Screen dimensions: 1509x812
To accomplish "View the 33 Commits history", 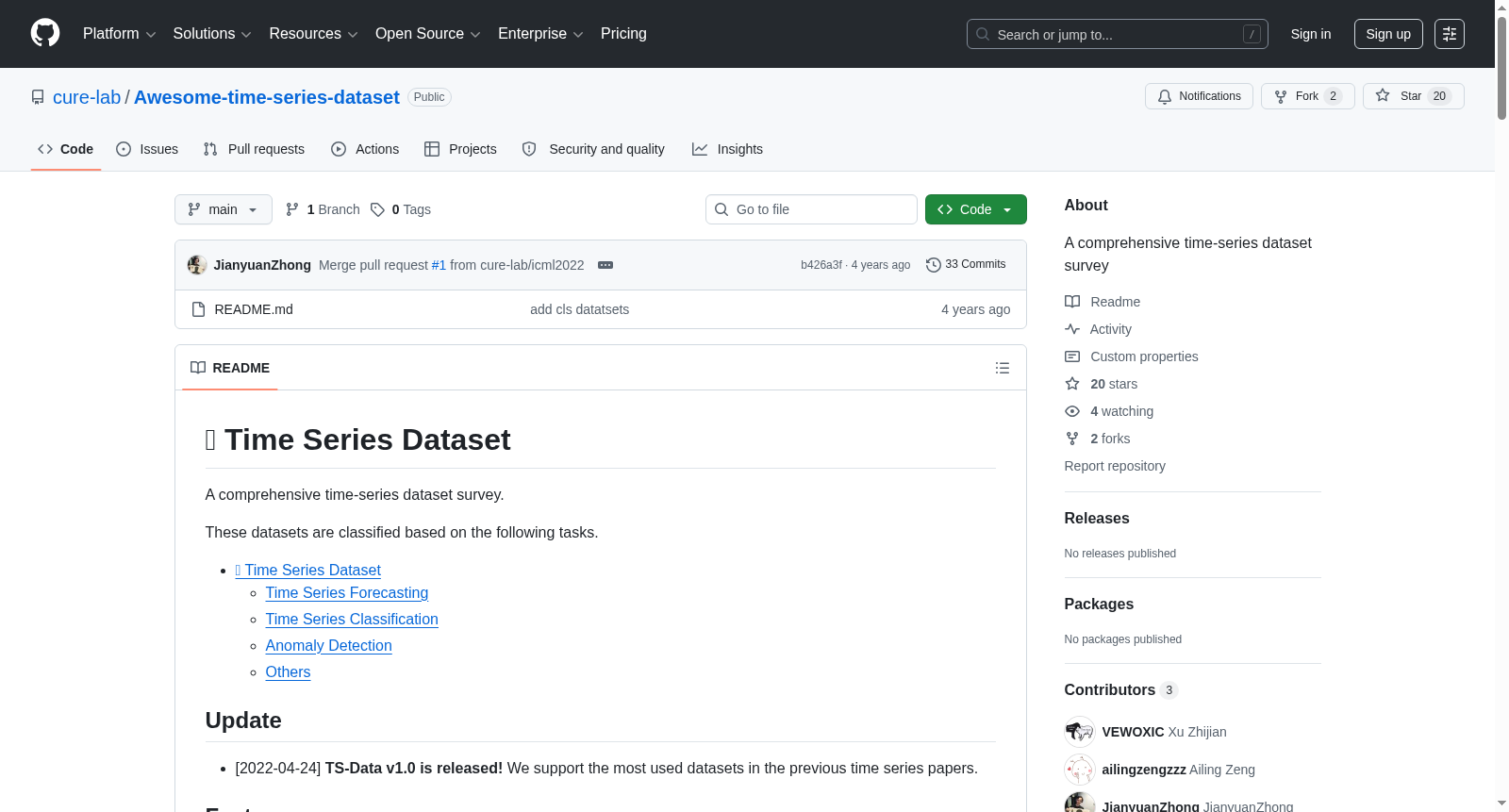I will (x=966, y=265).
